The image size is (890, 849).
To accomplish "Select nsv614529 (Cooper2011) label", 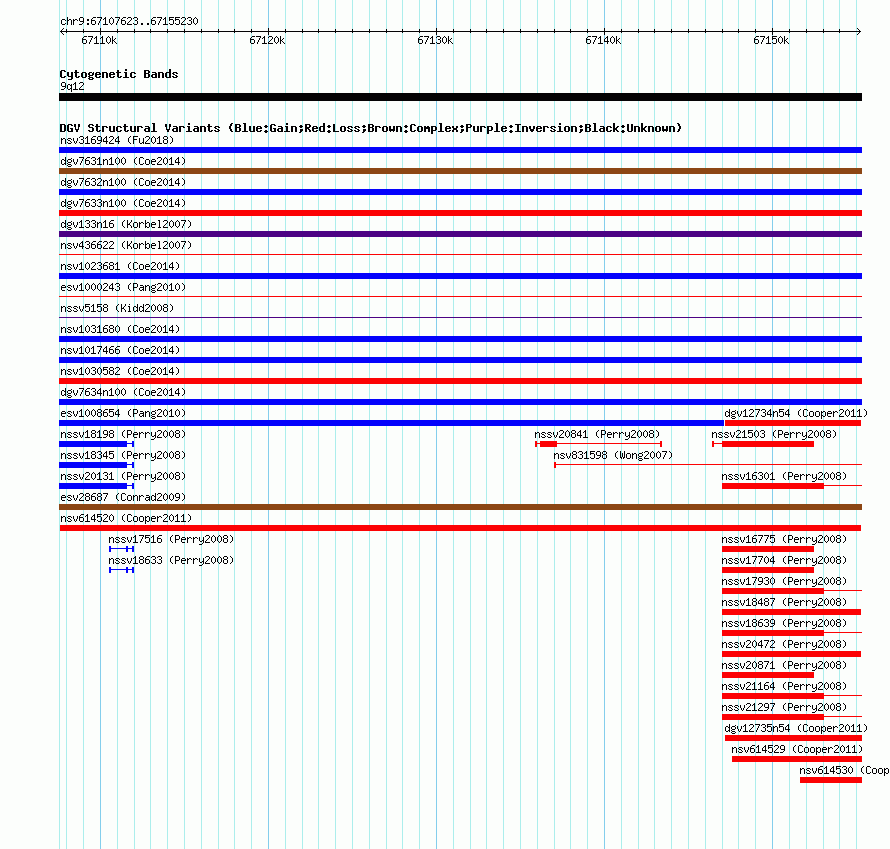I will tap(797, 749).
